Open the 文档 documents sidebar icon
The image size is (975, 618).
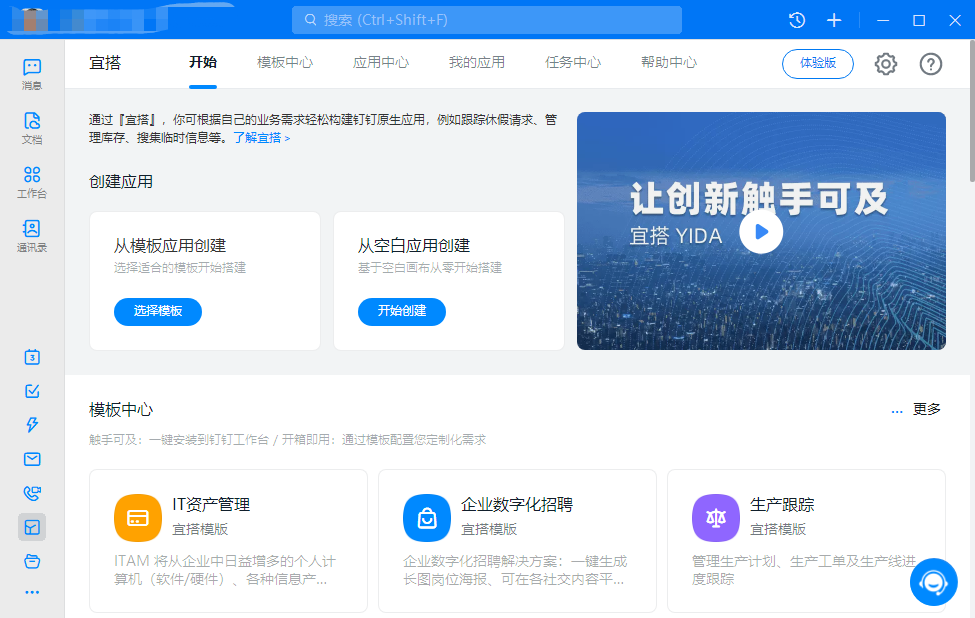[x=32, y=128]
